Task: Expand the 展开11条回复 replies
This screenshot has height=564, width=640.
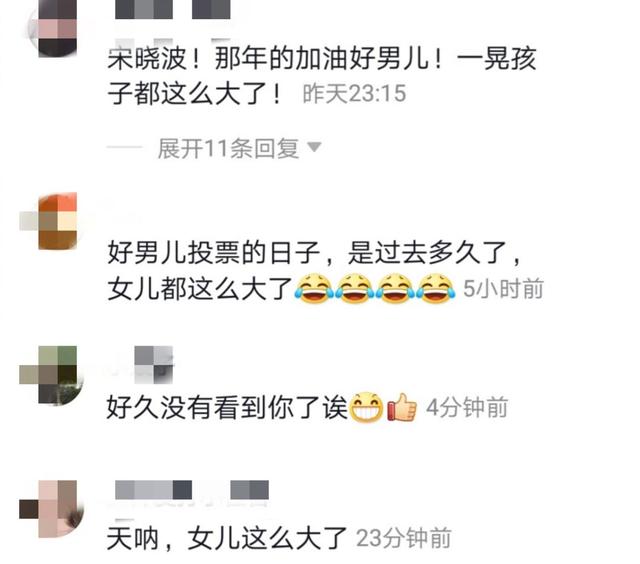Action: pos(229,148)
